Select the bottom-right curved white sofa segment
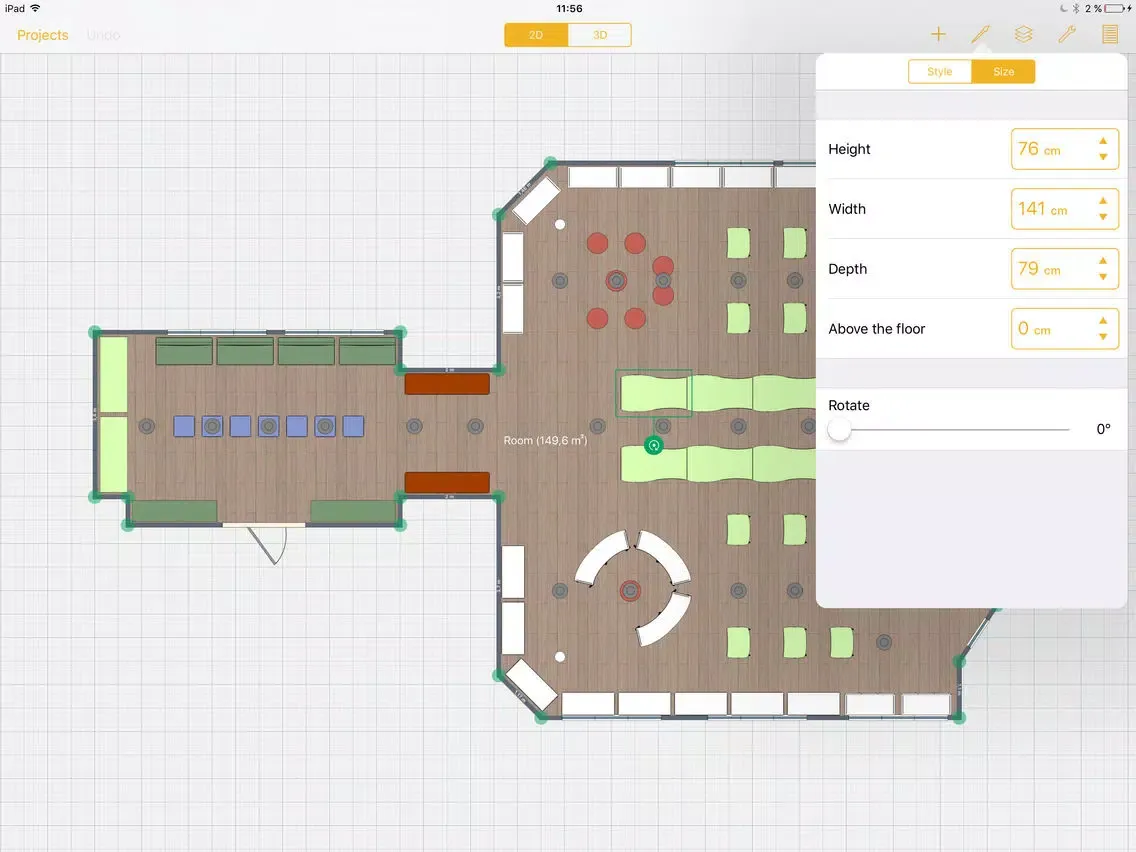 point(664,620)
